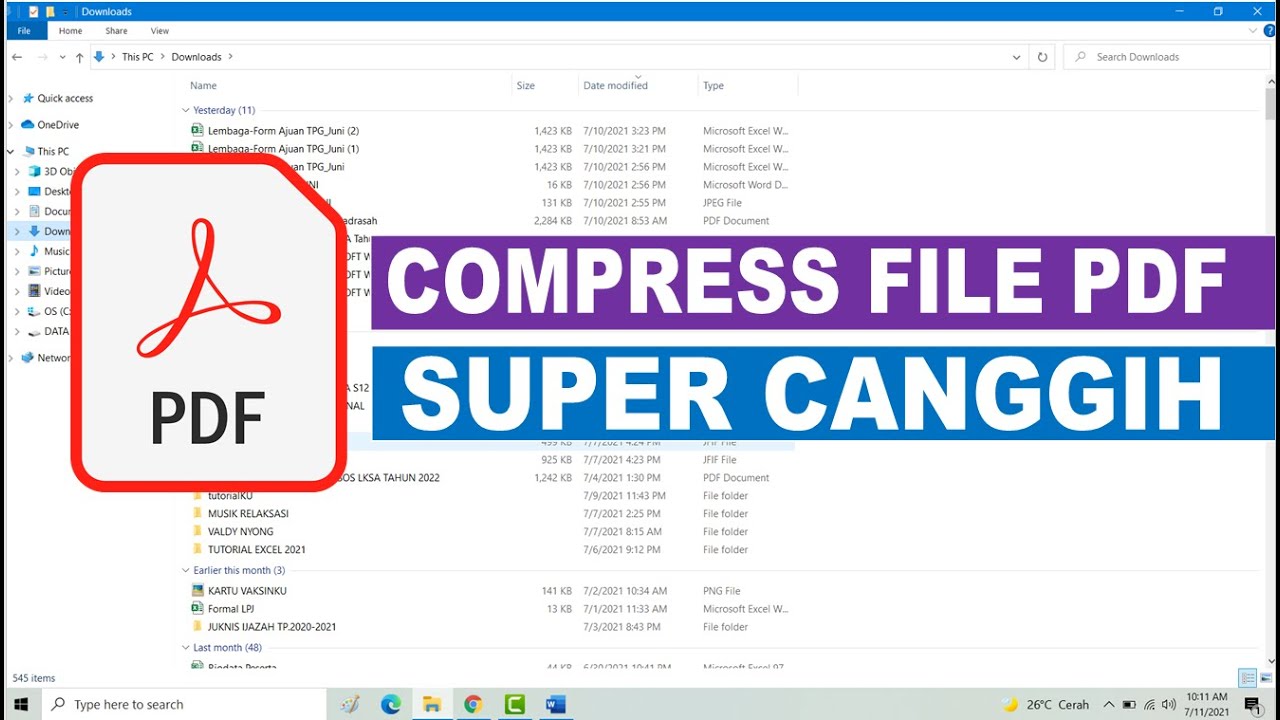
Task: Click the New folder quick access icon
Action: (x=49, y=12)
